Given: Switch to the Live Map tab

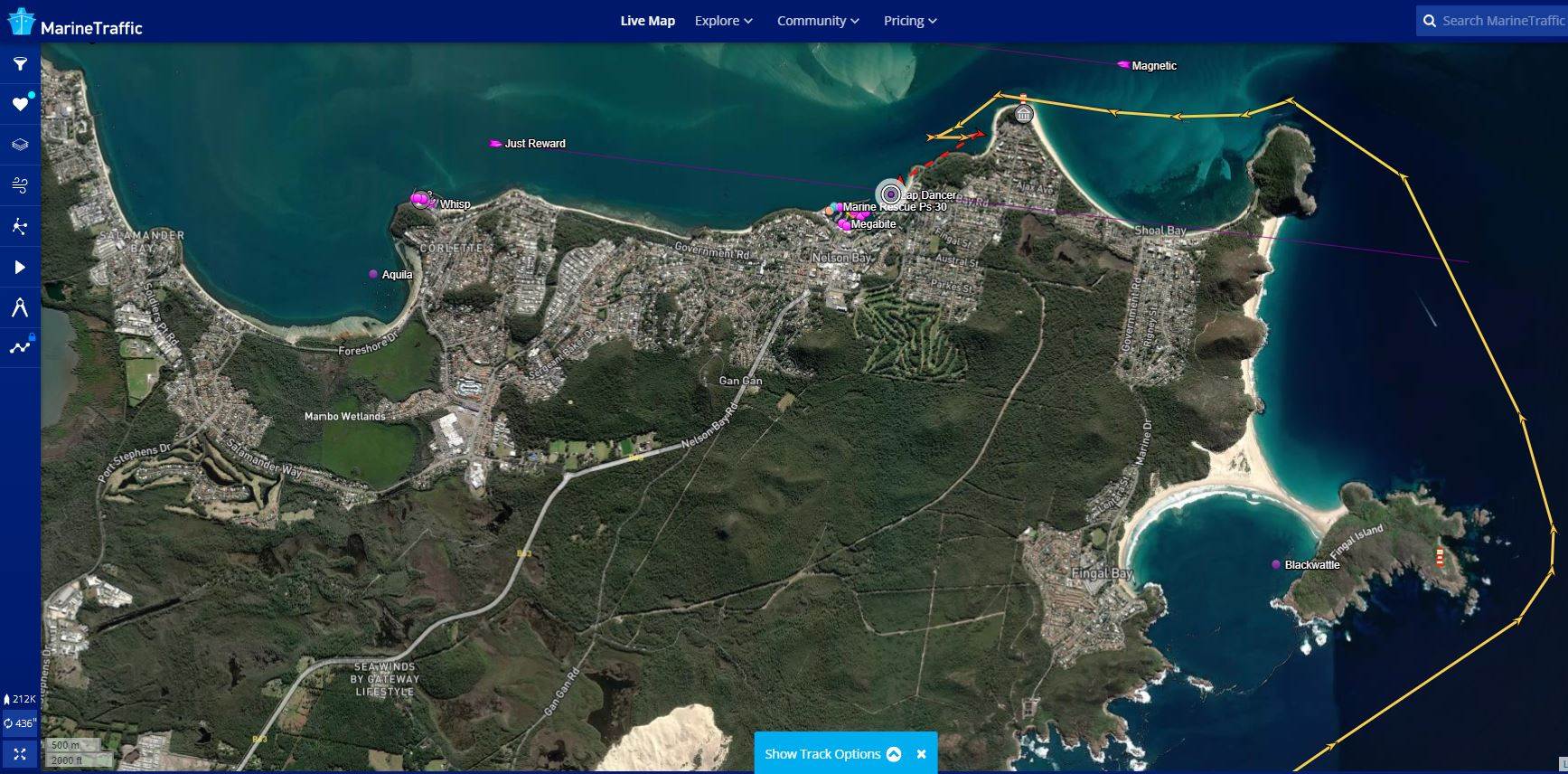Looking at the screenshot, I should (647, 21).
